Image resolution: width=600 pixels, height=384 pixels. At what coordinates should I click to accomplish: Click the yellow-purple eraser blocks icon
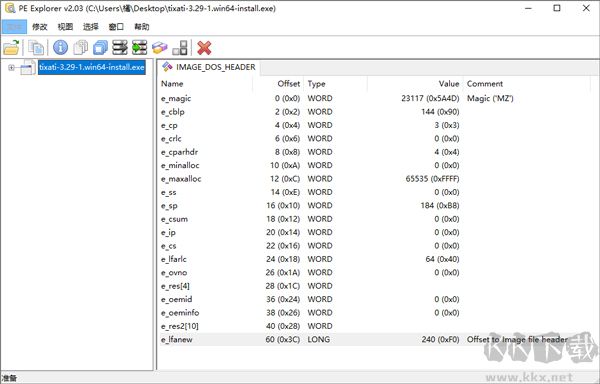(160, 47)
